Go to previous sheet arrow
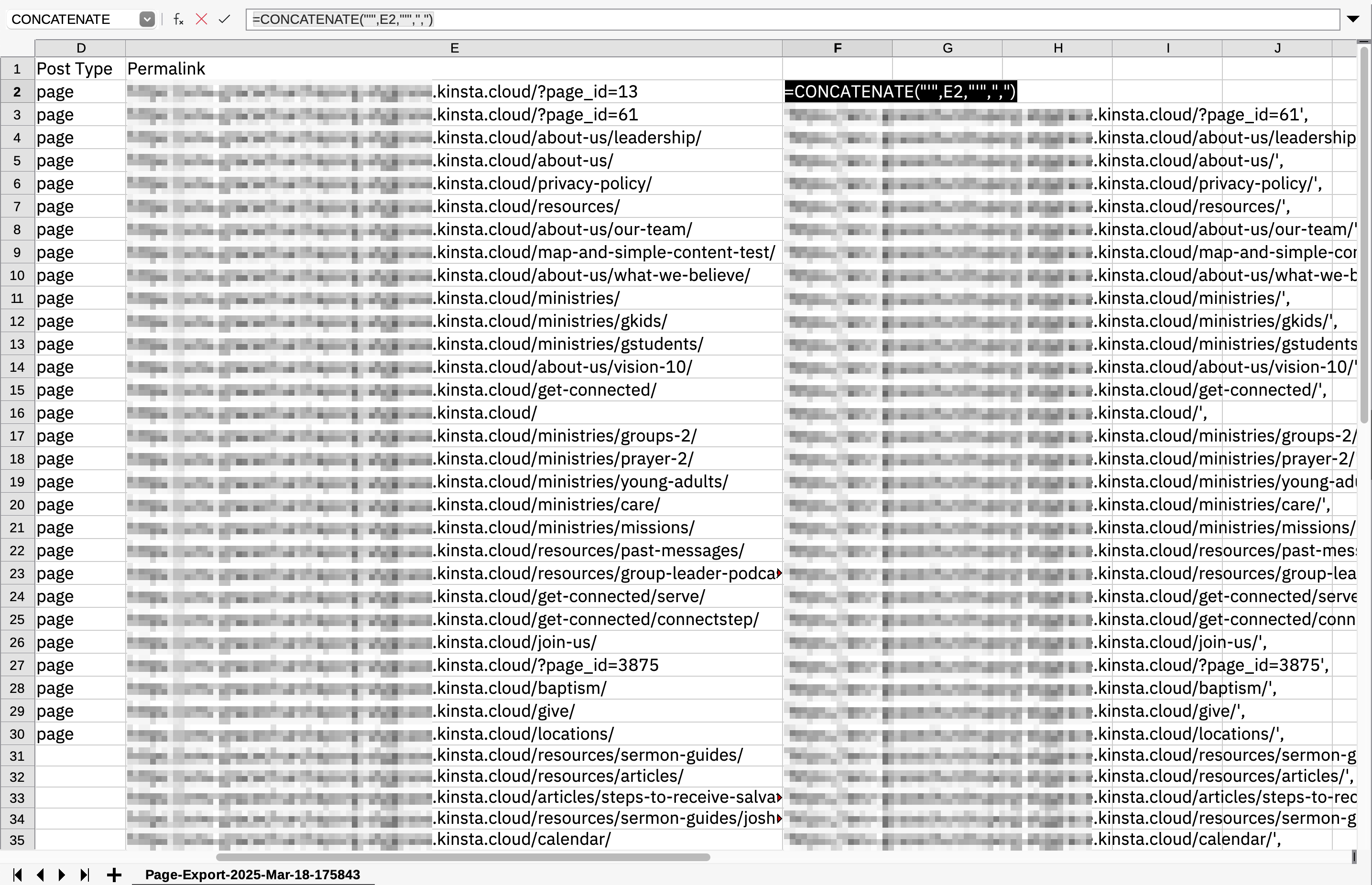Screen dimensions: 1372x885 (x=40, y=874)
